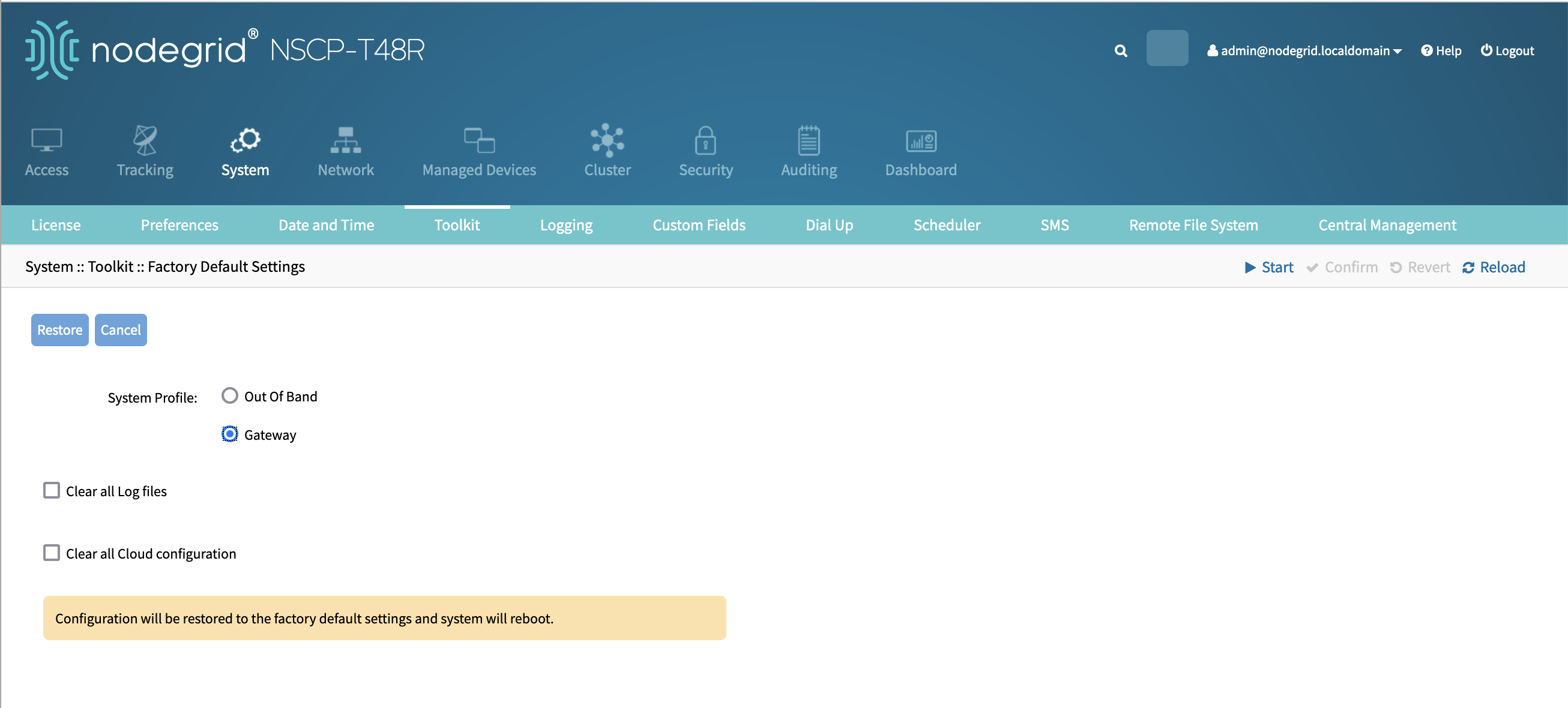
Task: Log out using the Logout link
Action: (1507, 50)
